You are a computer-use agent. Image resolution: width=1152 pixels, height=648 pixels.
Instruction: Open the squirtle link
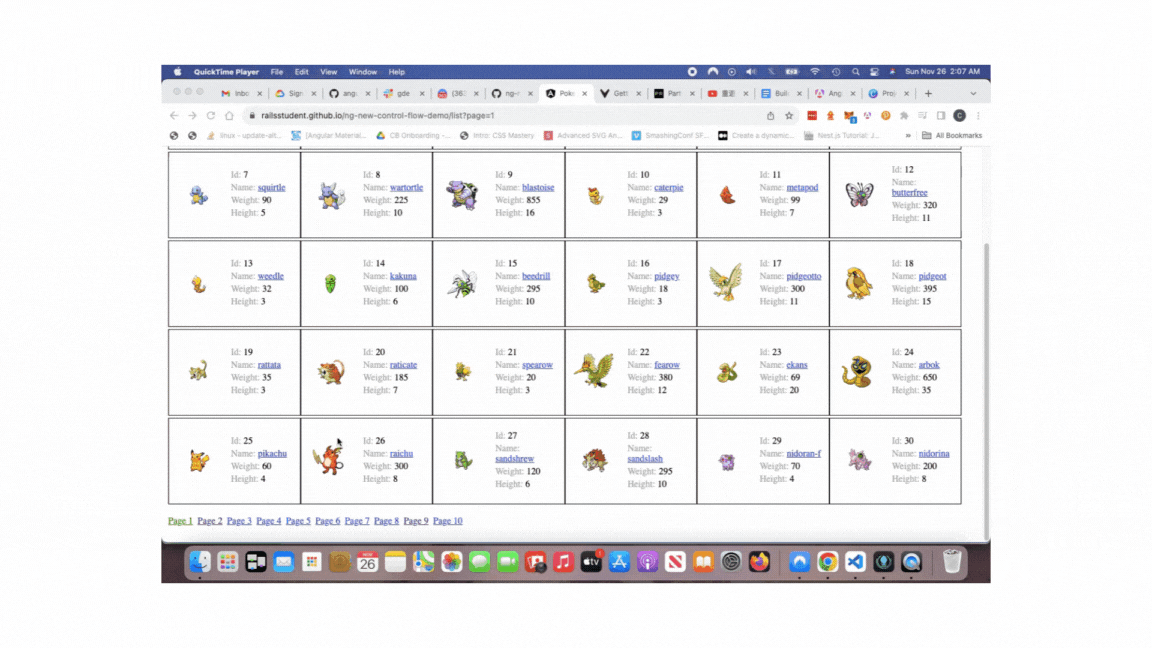click(x=271, y=187)
